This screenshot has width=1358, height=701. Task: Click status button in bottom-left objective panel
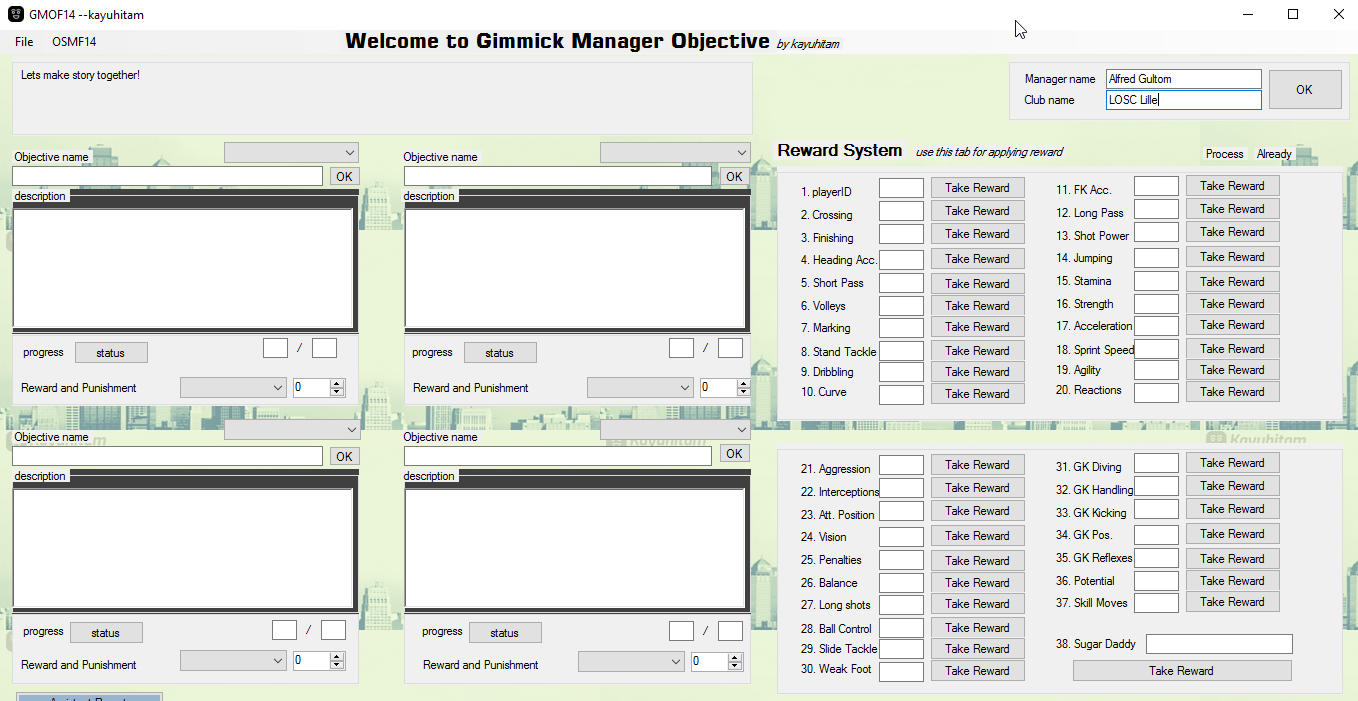pyautogui.click(x=106, y=633)
